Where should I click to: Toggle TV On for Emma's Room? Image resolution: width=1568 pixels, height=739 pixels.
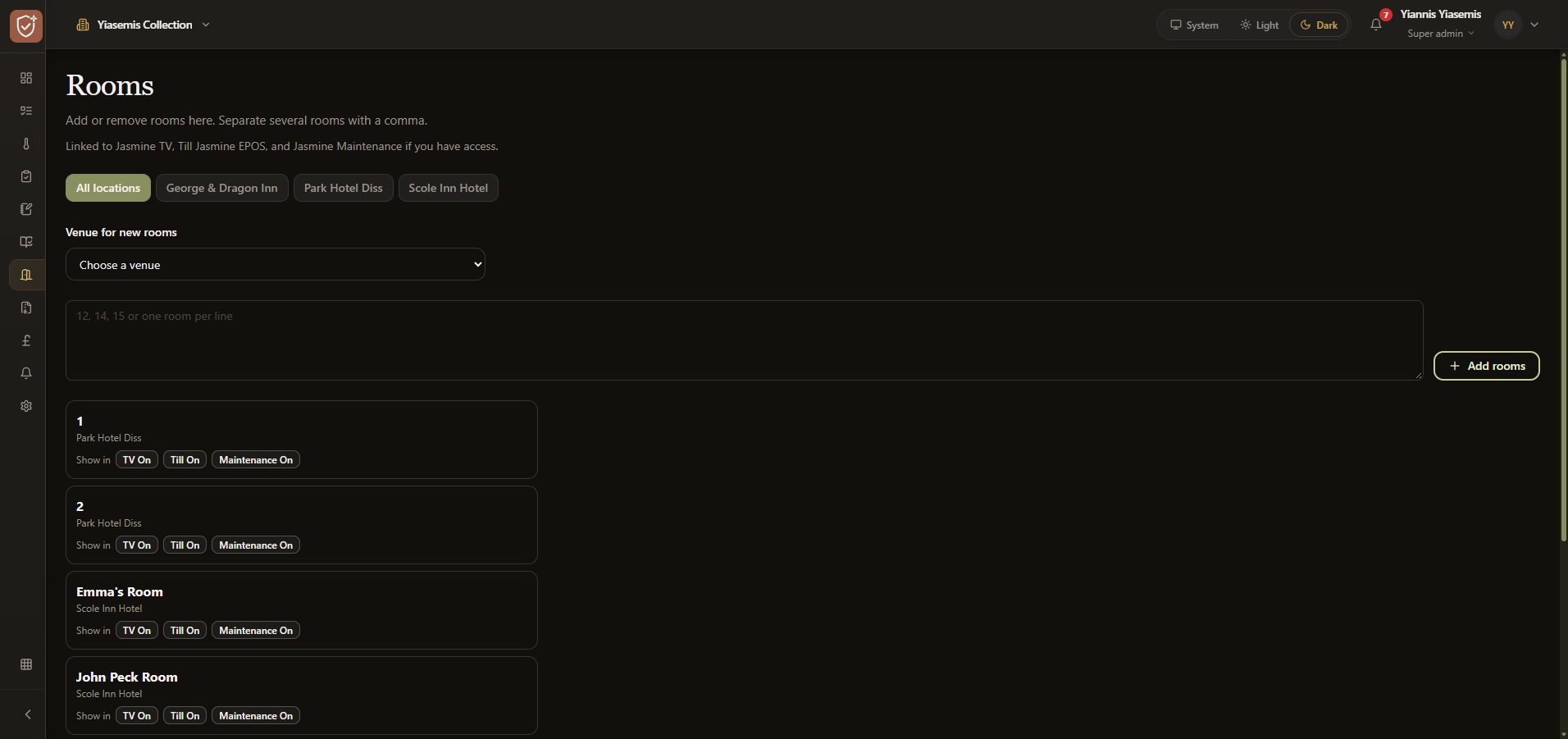coord(137,631)
